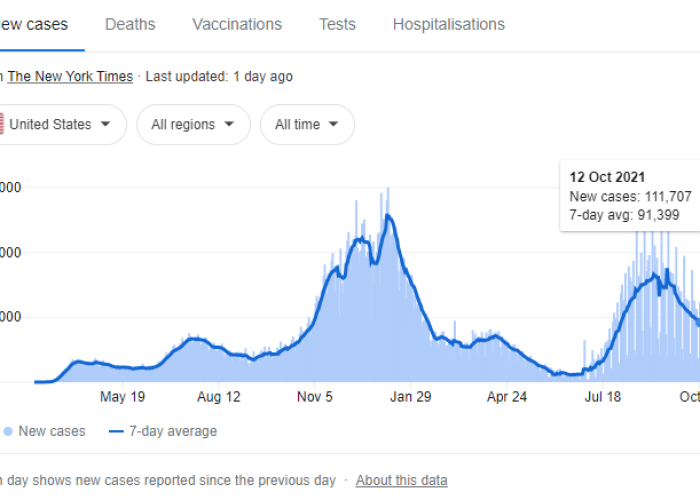700x500 pixels.
Task: Click the chart peak near Jan 29
Action: (x=388, y=215)
